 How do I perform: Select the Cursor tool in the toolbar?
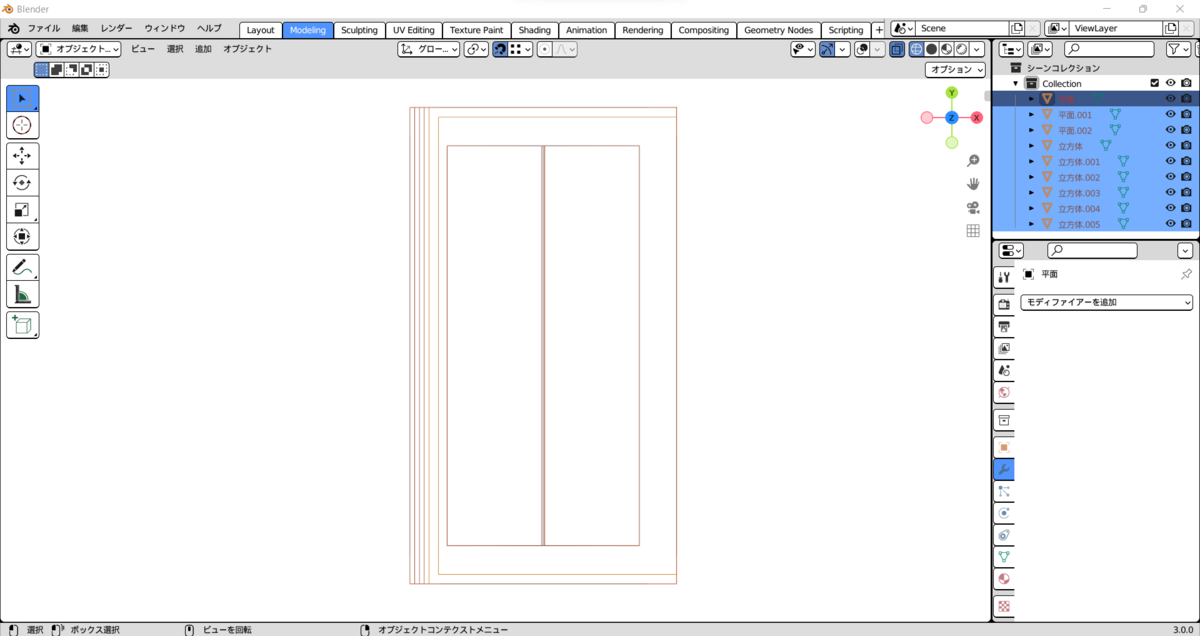[22, 125]
